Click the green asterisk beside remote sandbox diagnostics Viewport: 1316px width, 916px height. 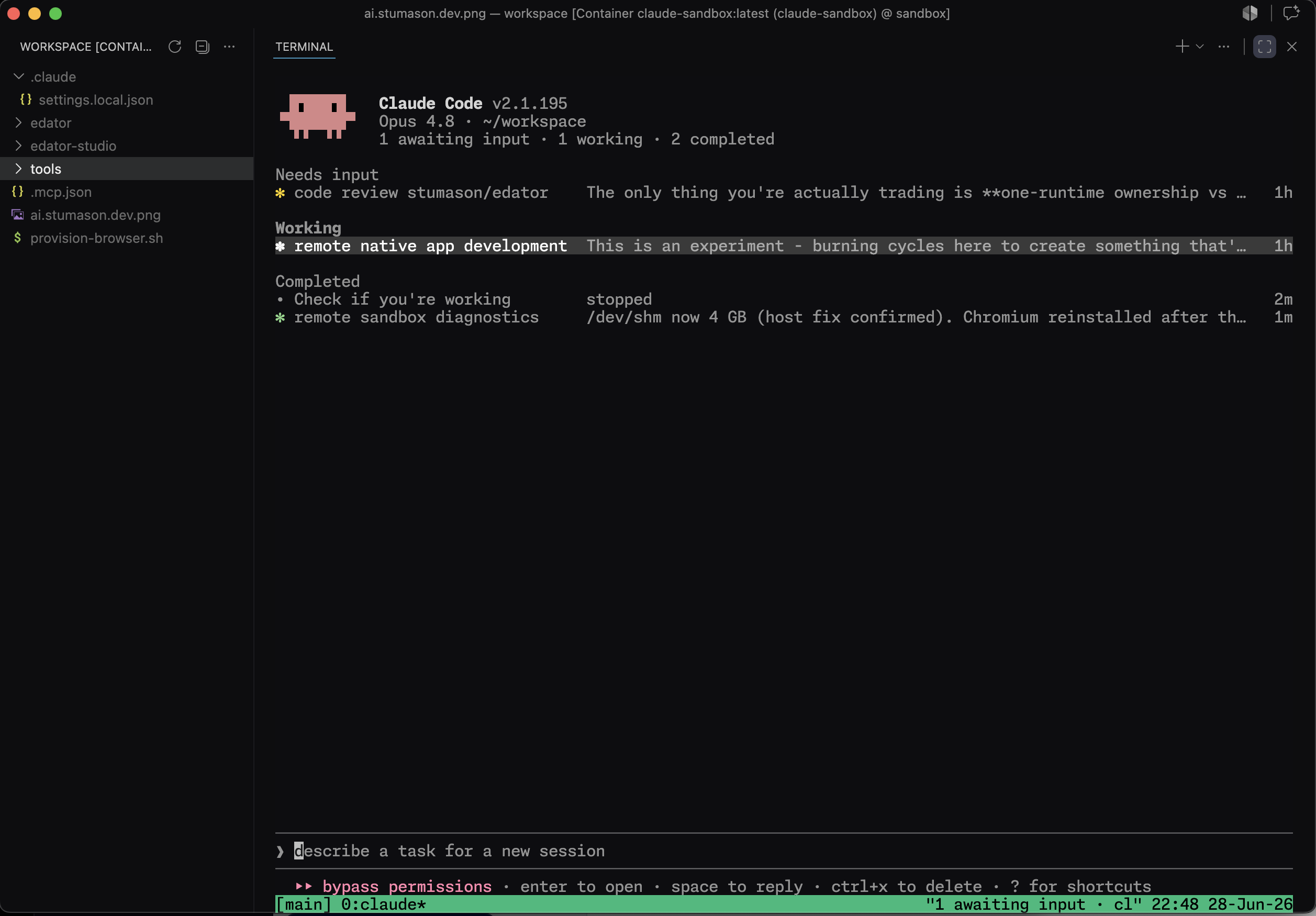[x=280, y=318]
